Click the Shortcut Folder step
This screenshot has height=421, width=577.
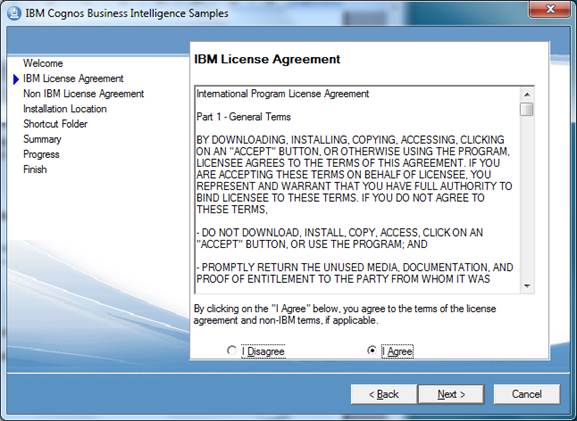click(x=55, y=124)
